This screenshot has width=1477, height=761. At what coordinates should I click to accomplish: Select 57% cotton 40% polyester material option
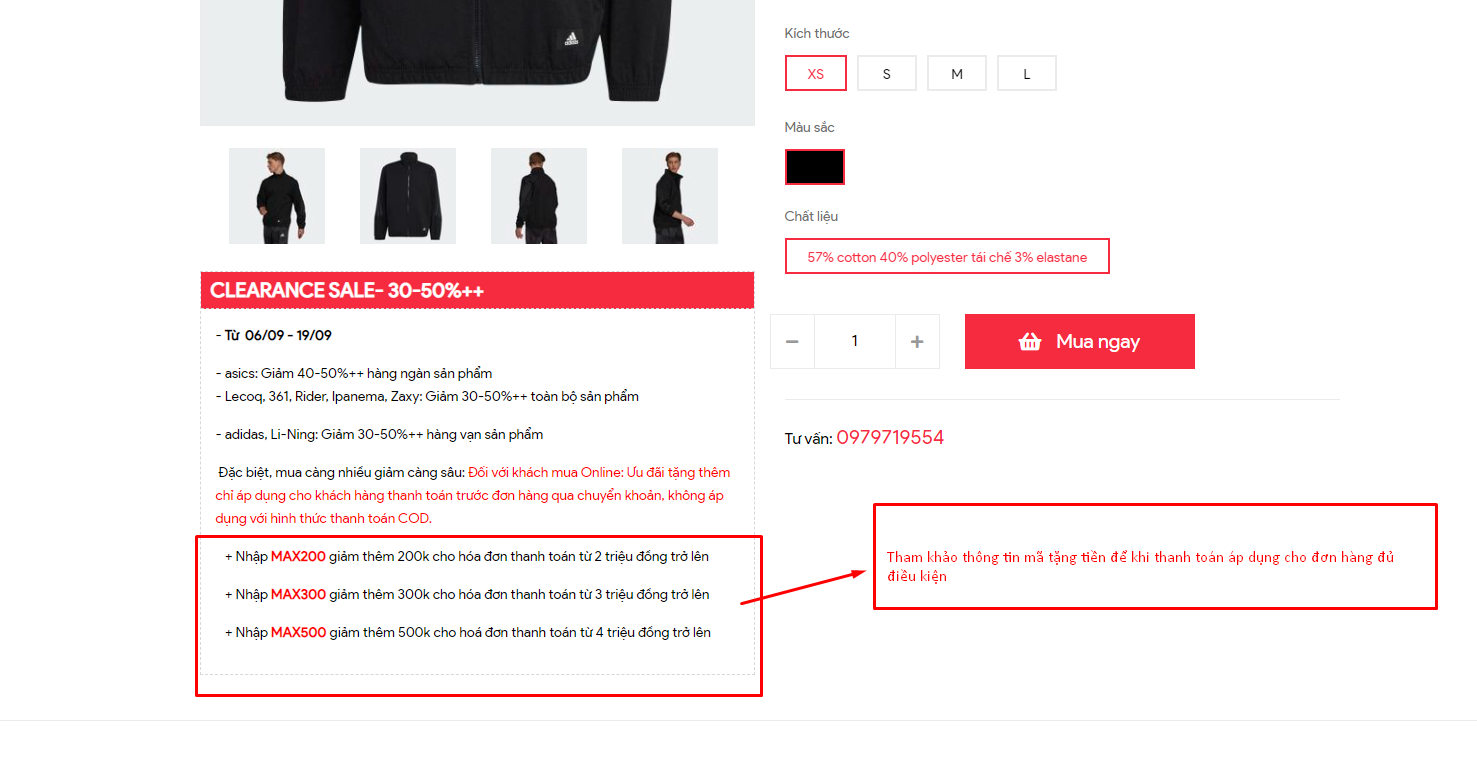947,256
